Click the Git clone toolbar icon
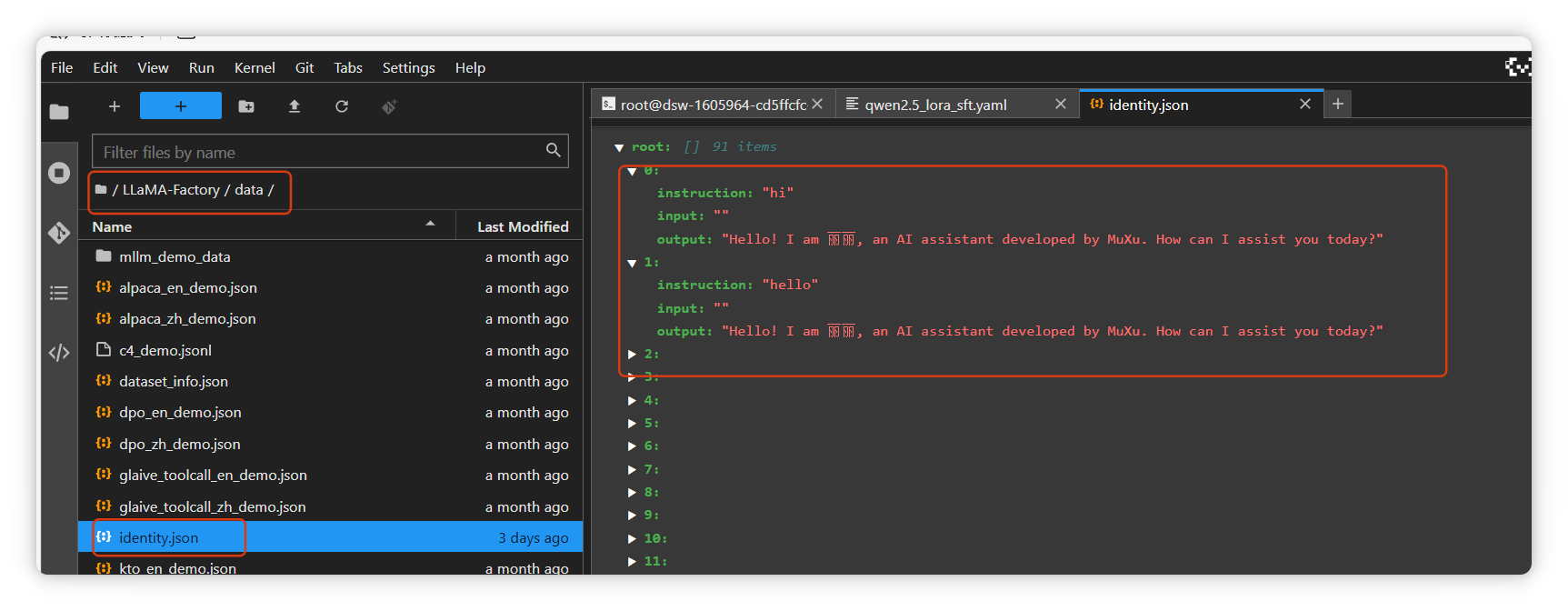The width and height of the screenshot is (1568, 611). pos(389,106)
